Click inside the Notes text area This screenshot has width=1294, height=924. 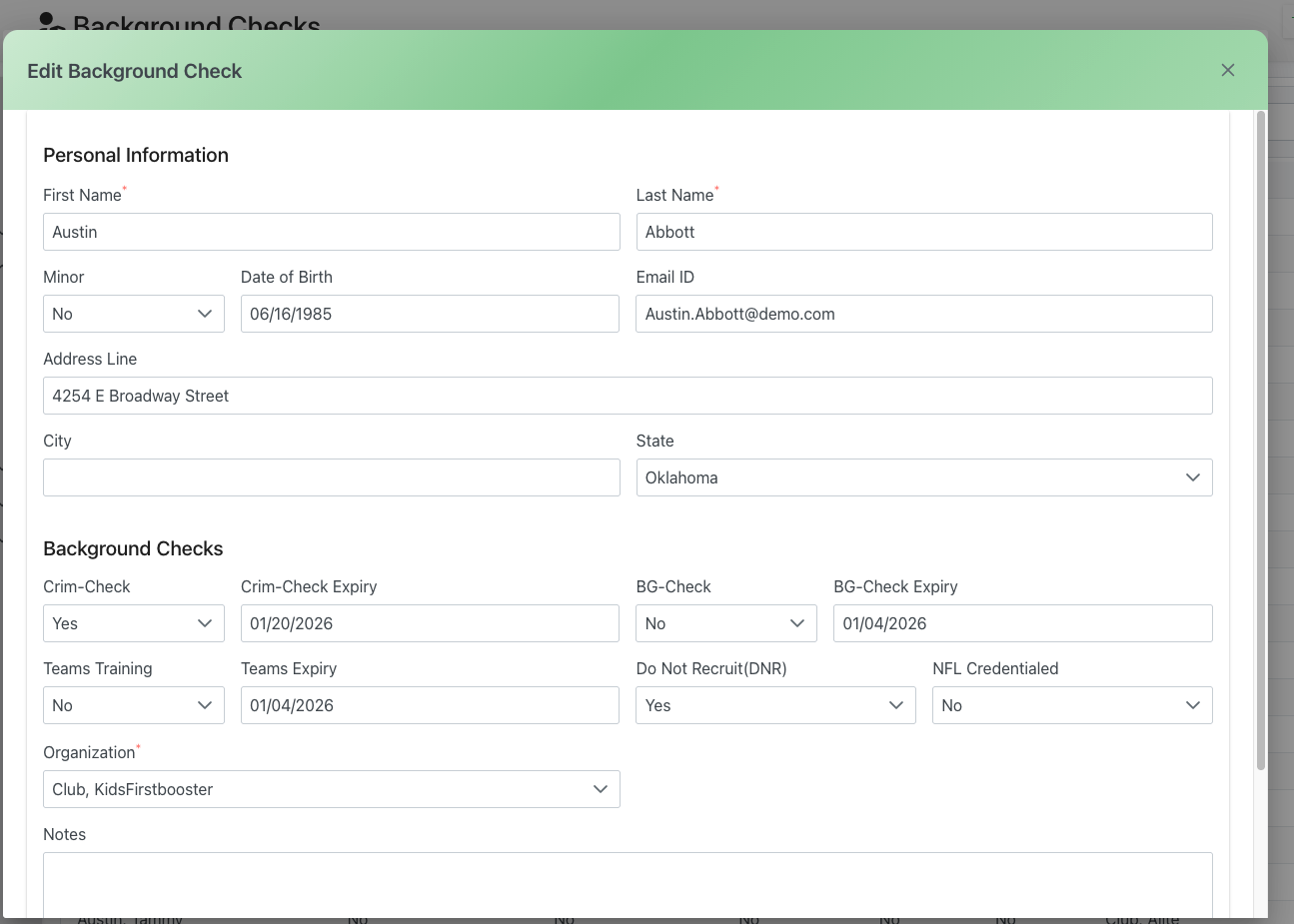tap(627, 884)
